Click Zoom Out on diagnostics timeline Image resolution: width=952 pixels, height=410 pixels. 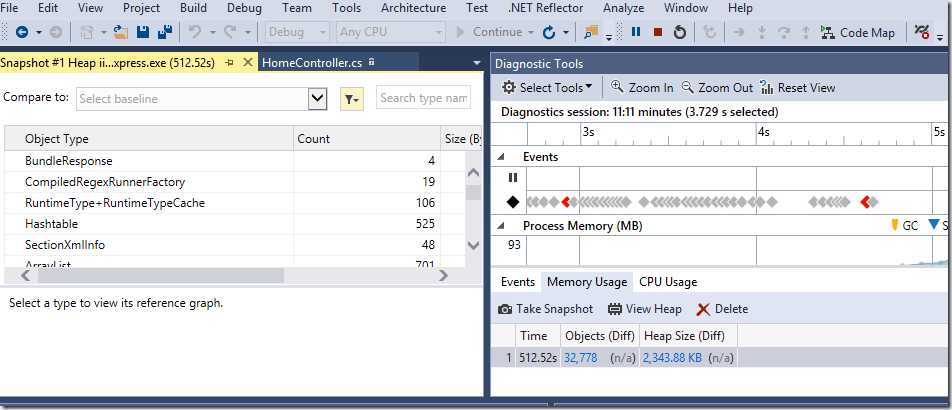click(717, 87)
